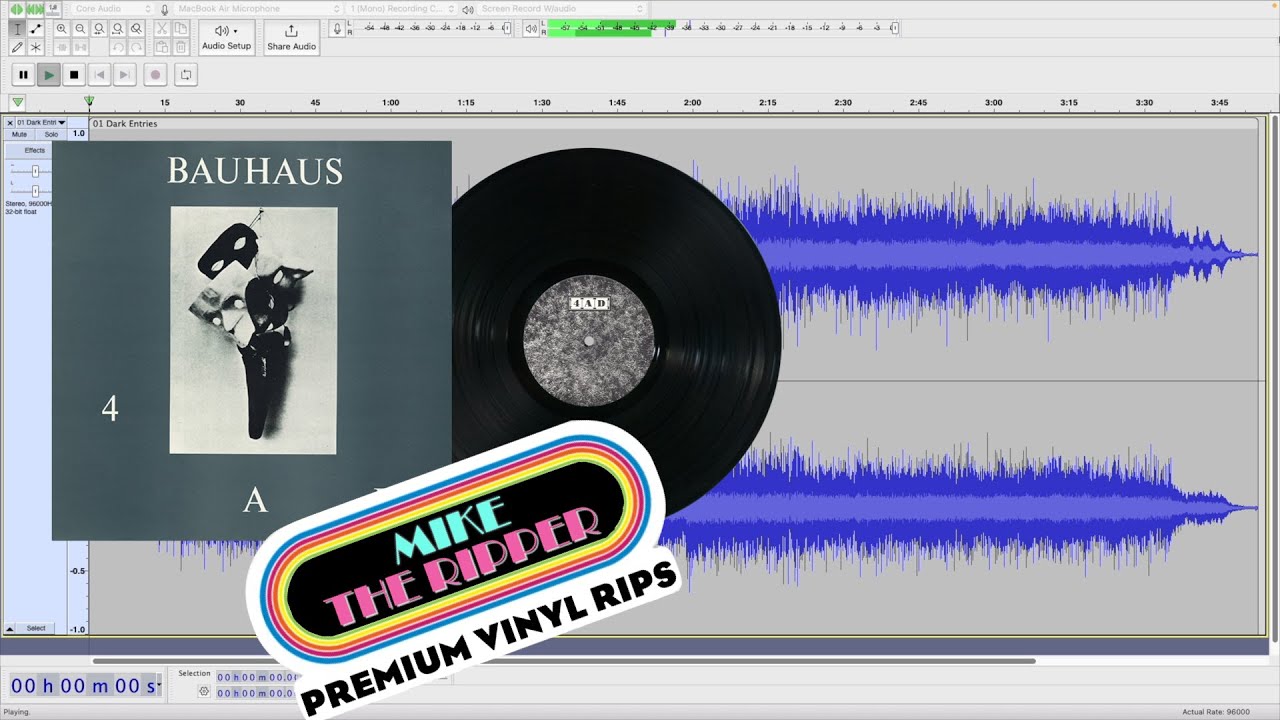Click the Silence audio selection icon
Image resolution: width=1280 pixels, height=720 pixels.
click(x=80, y=47)
